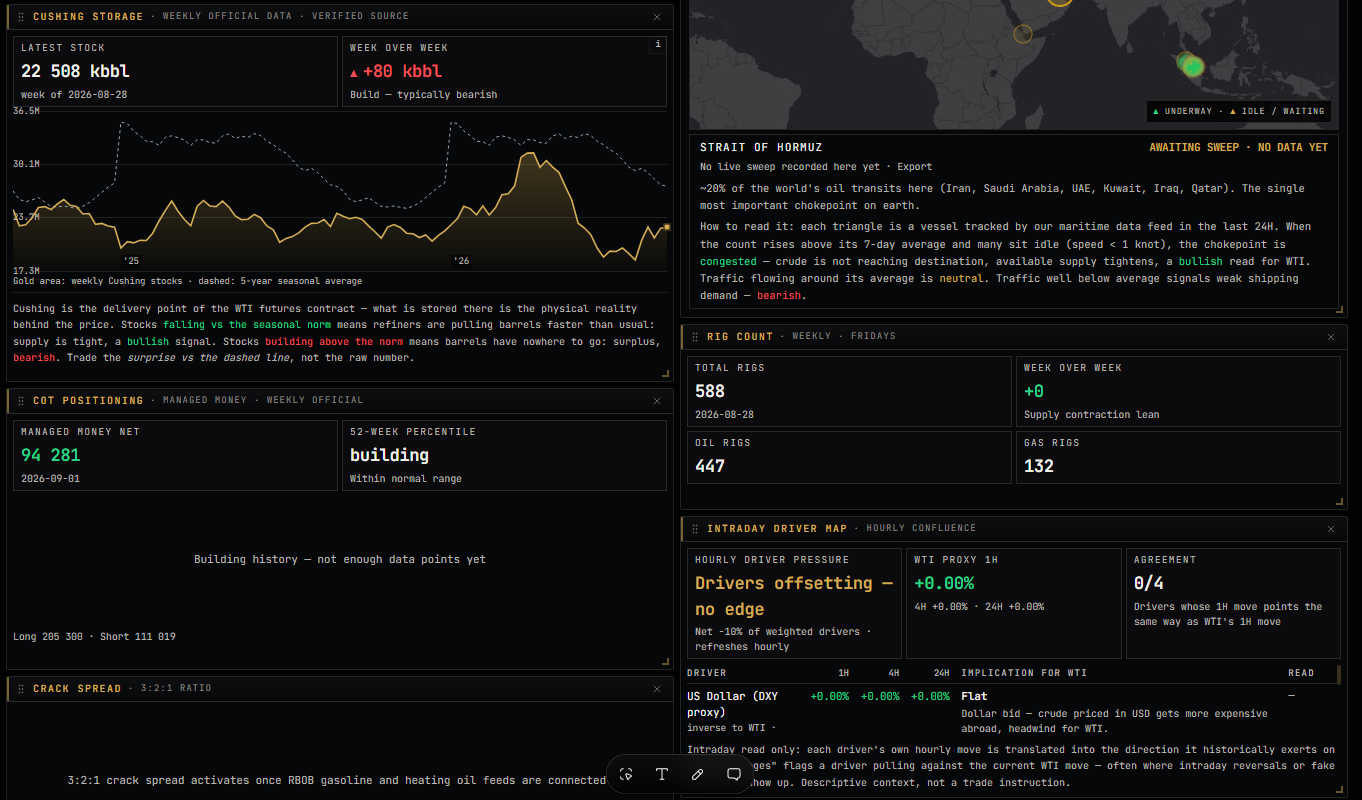The image size is (1362, 800).
Task: Click the US Dollar (DXY proxy) driver row
Action: coord(1010,712)
